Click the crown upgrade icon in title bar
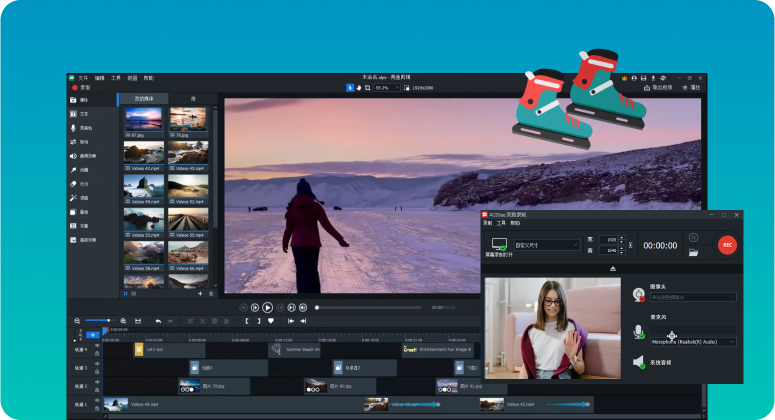Viewport: 775px width, 420px height. point(624,78)
